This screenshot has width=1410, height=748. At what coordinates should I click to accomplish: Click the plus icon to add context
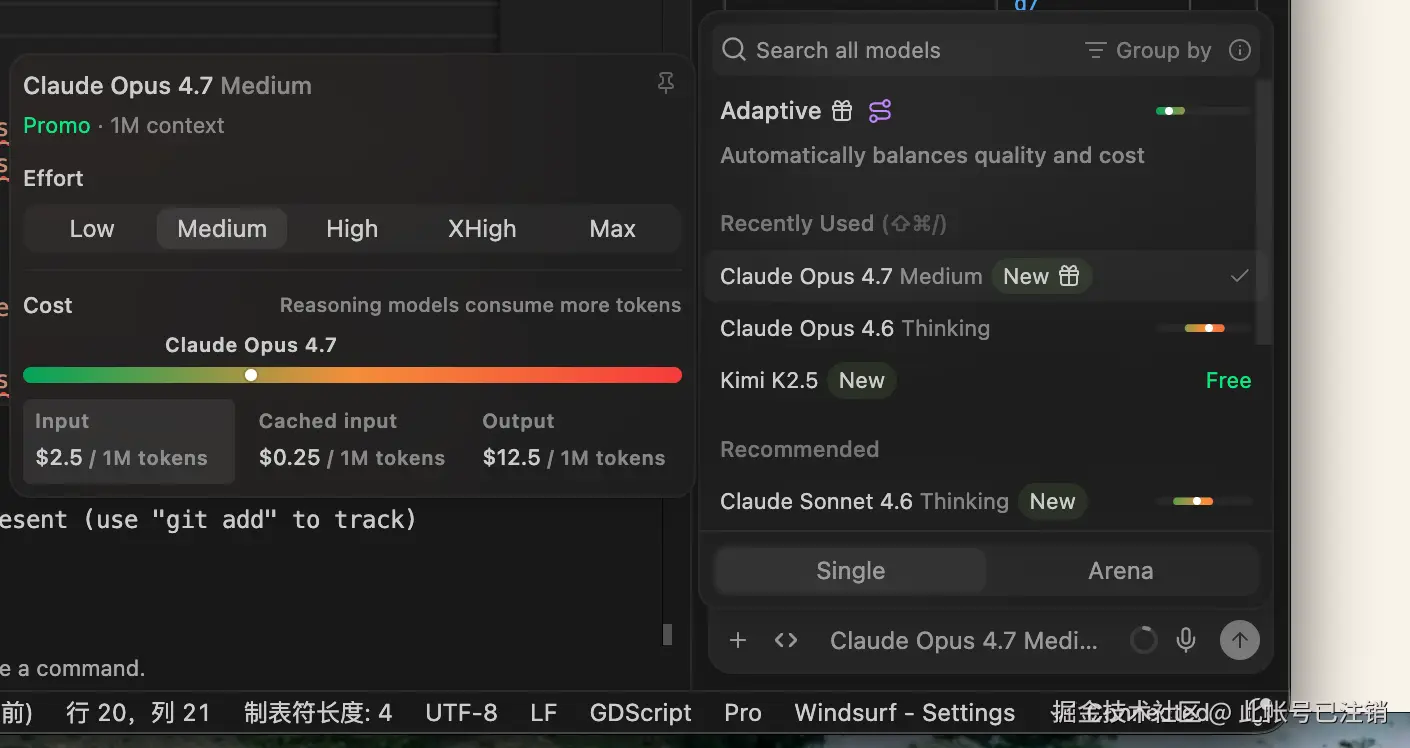738,640
